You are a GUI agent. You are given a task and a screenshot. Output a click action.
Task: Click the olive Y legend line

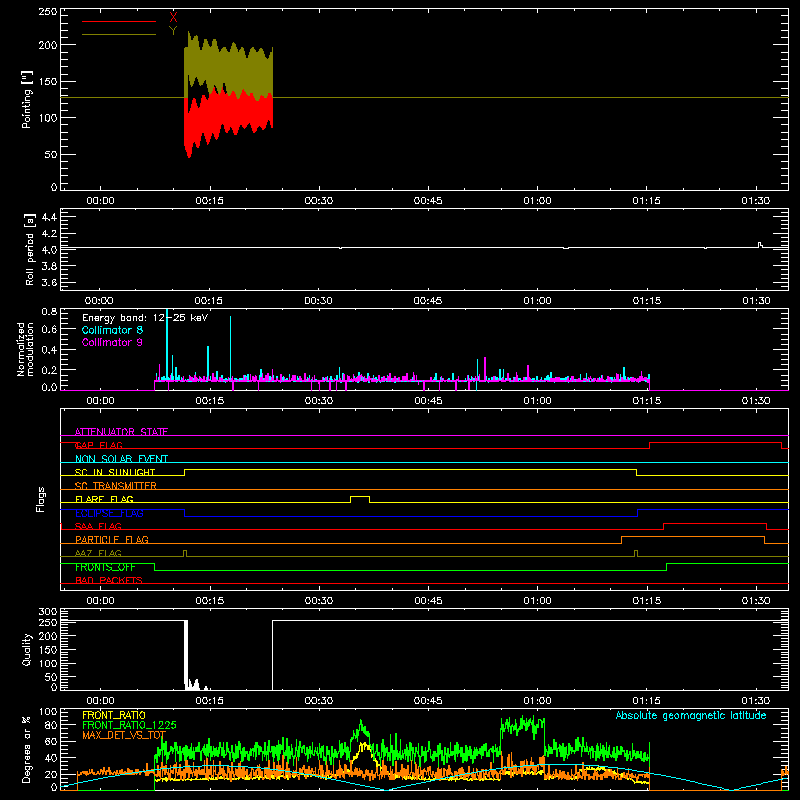(x=119, y=34)
